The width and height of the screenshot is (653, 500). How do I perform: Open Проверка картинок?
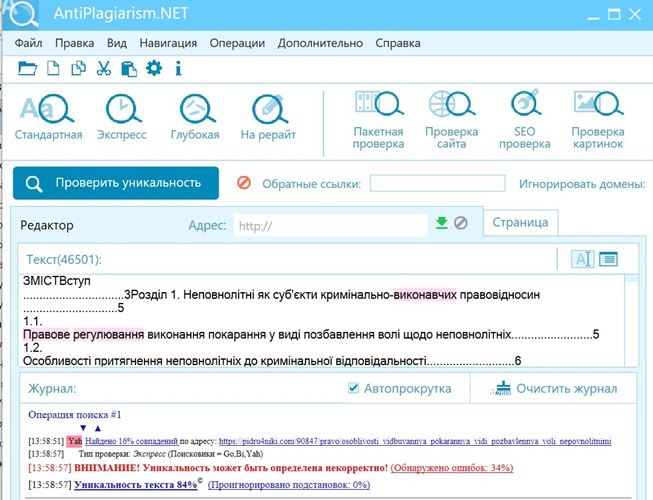click(598, 121)
